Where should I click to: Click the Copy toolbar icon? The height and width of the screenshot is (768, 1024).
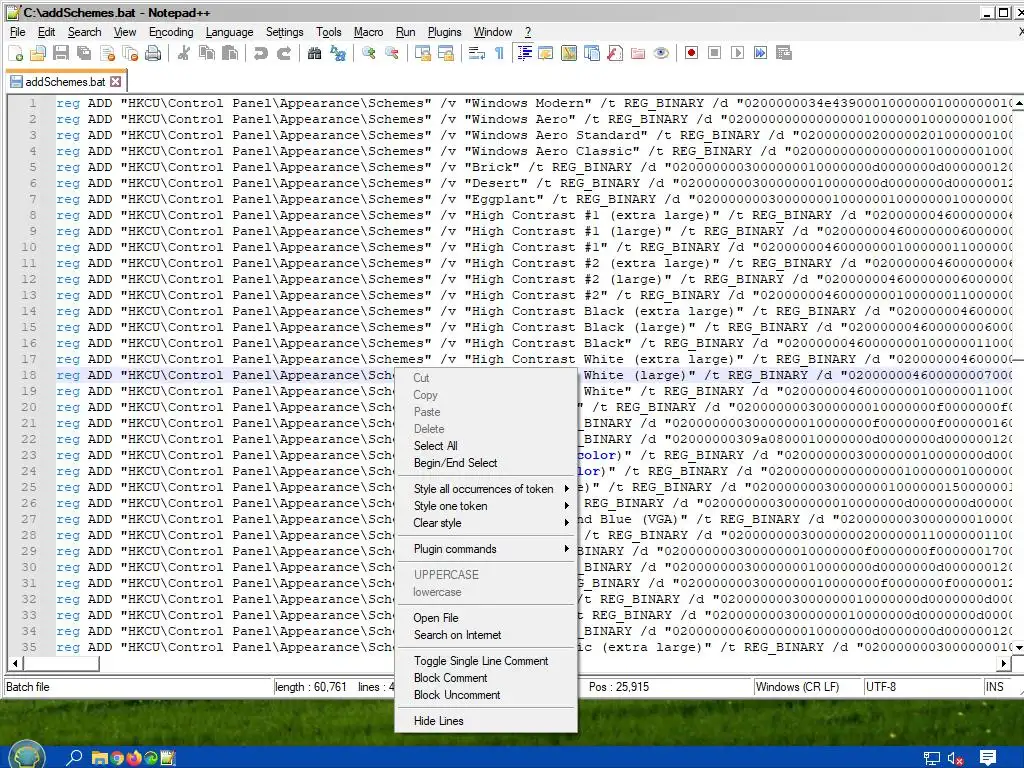(207, 54)
